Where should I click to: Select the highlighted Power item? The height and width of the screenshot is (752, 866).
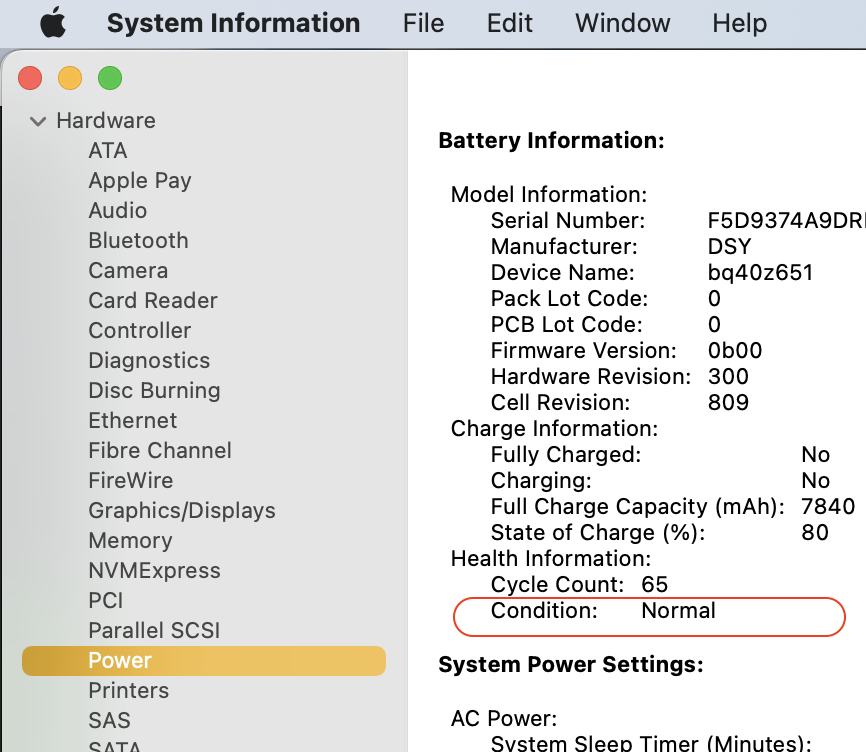click(119, 660)
